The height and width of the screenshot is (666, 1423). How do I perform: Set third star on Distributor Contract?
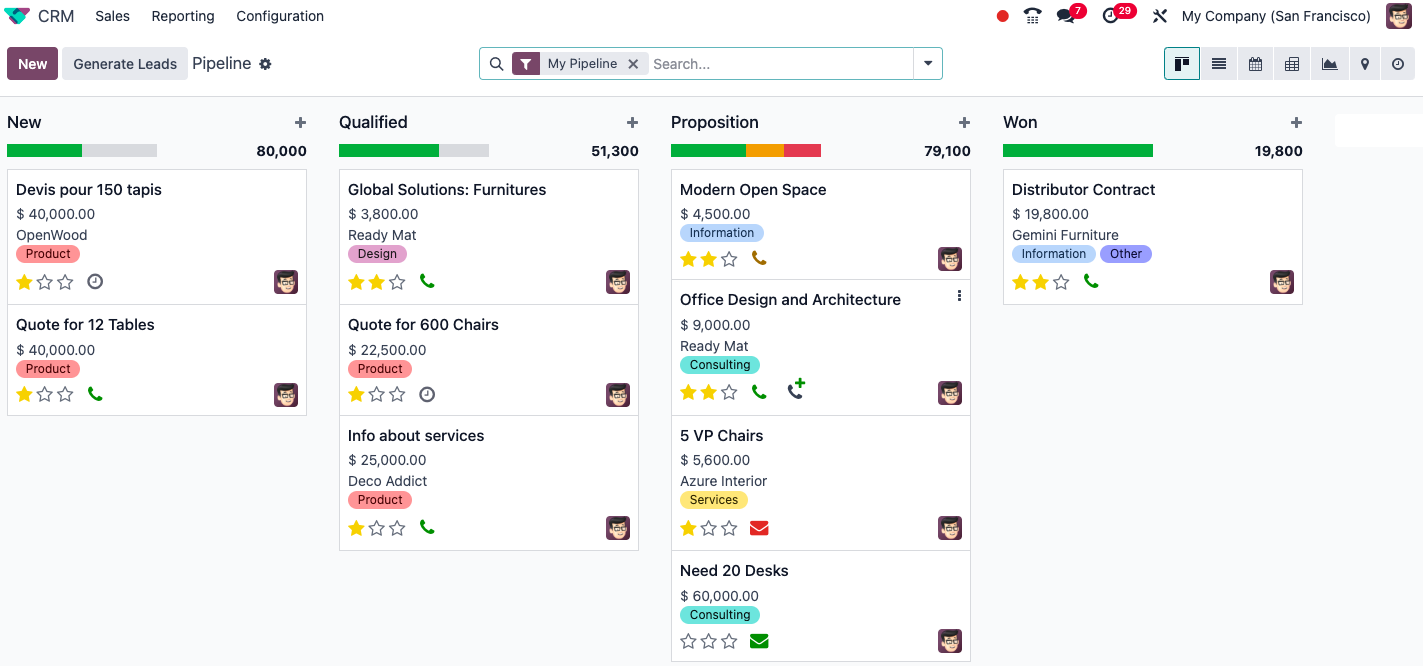(x=1062, y=282)
